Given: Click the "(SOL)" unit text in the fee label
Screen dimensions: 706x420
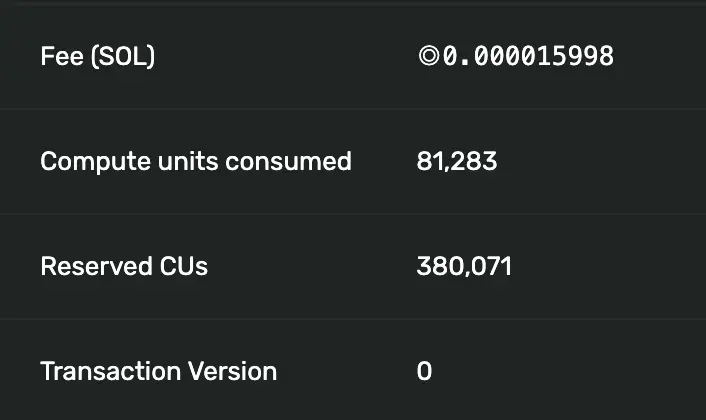Looking at the screenshot, I should 123,57.
